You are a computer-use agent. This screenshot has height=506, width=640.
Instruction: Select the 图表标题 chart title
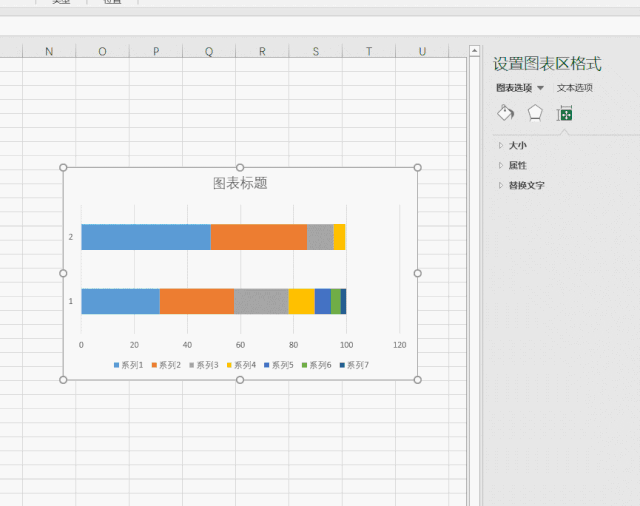coord(240,183)
